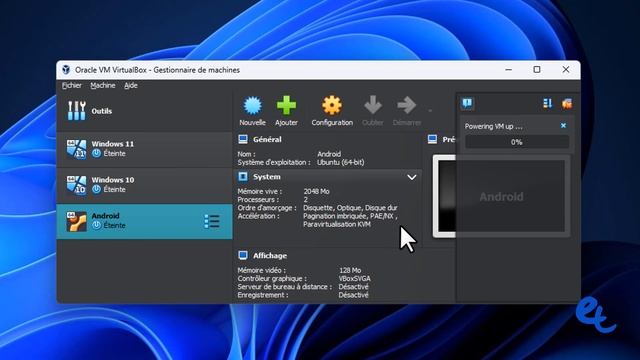The image size is (640, 360).
Task: Click the Windows 10 OS icon
Action: pos(76,185)
